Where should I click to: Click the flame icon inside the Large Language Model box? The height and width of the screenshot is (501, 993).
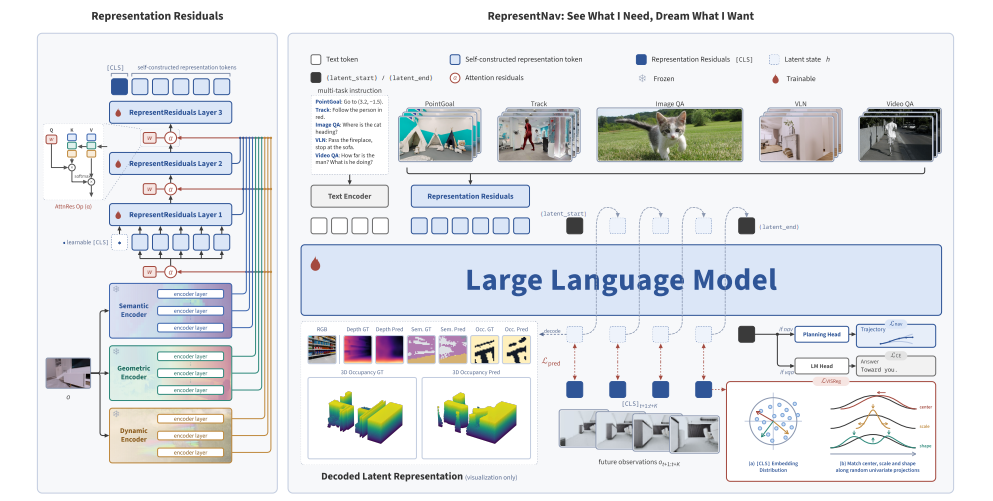(x=315, y=264)
